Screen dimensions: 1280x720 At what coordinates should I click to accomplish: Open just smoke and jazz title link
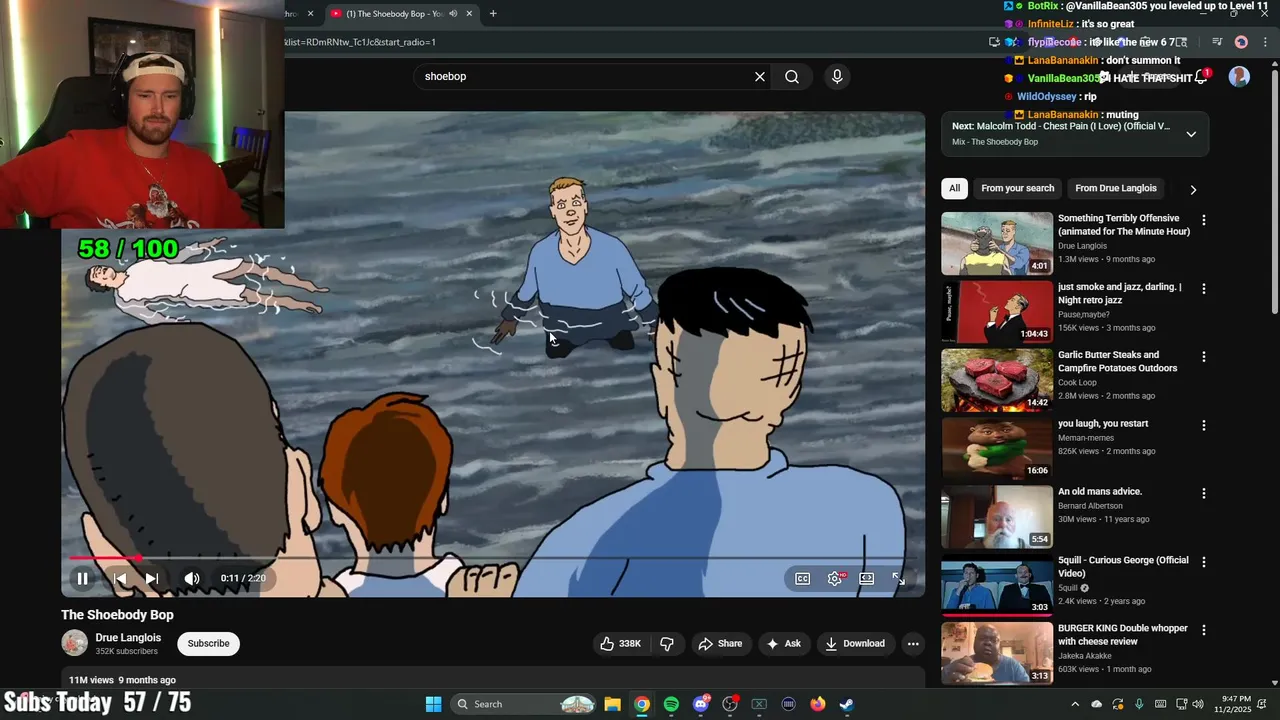tap(1120, 293)
